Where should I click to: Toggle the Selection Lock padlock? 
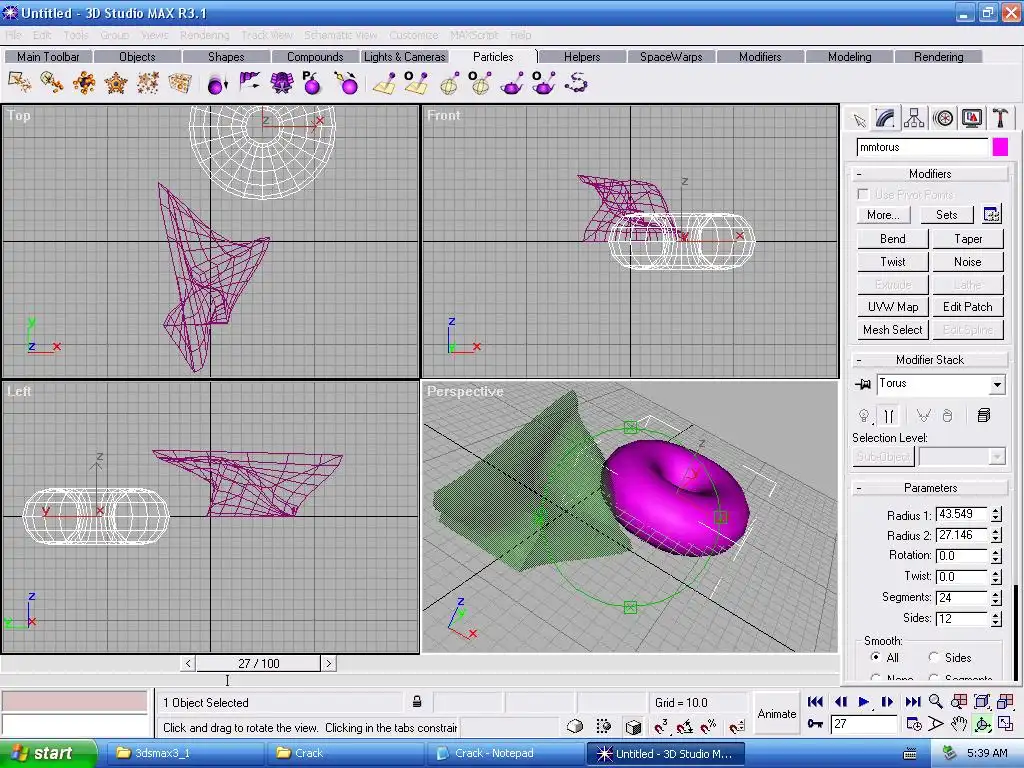pos(417,702)
